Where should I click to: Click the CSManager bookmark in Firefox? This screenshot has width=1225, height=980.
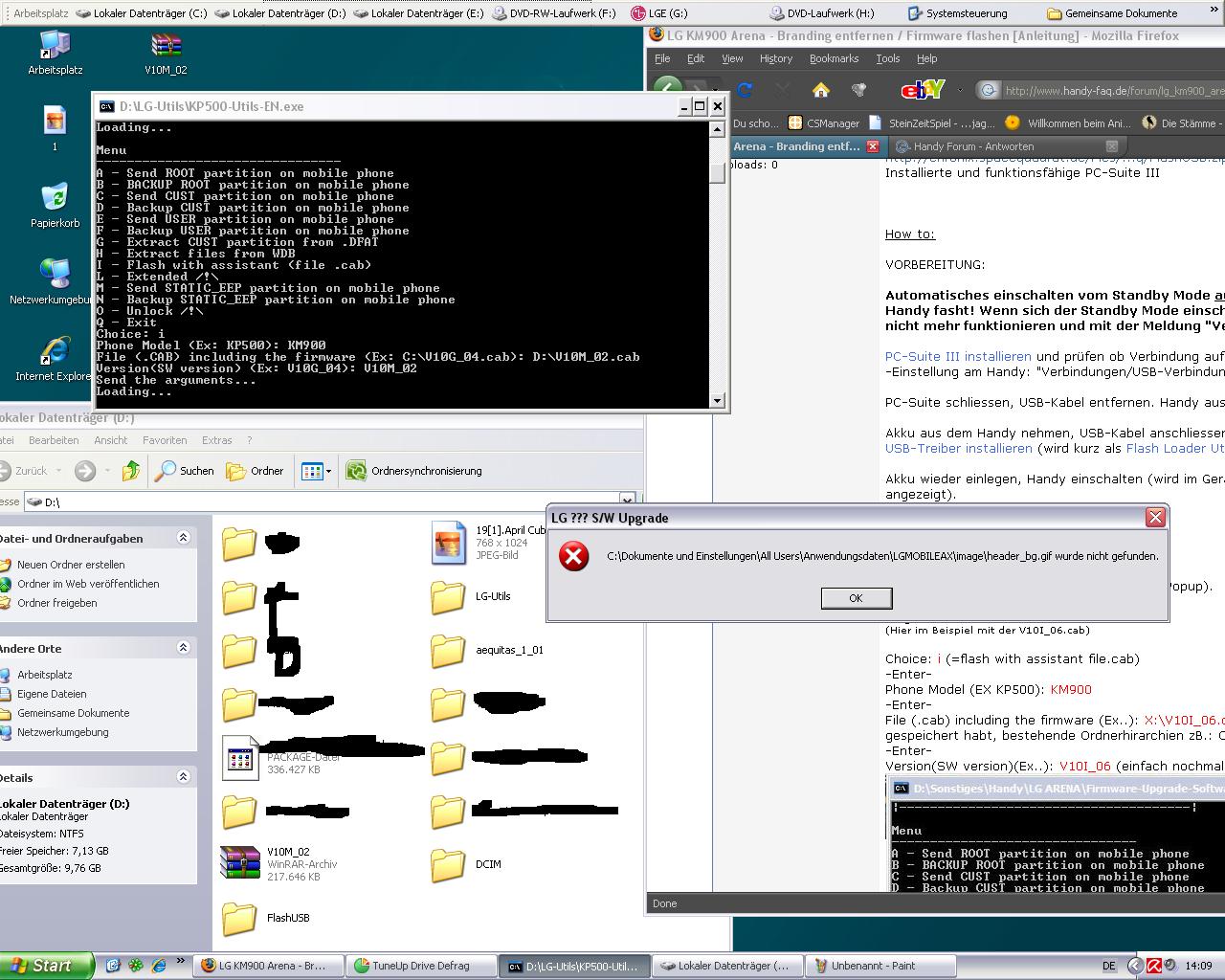tap(824, 122)
